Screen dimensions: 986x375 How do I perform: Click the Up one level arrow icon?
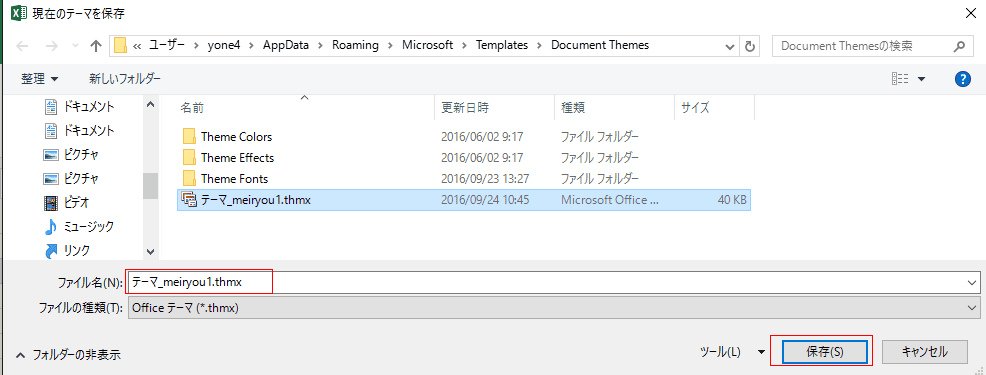click(x=96, y=46)
